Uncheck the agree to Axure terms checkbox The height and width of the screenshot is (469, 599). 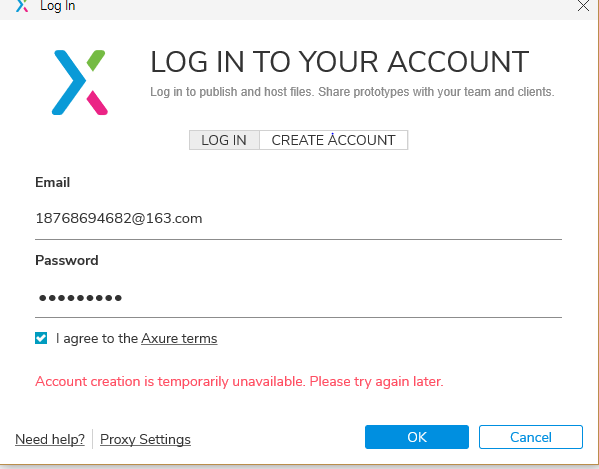pos(41,338)
